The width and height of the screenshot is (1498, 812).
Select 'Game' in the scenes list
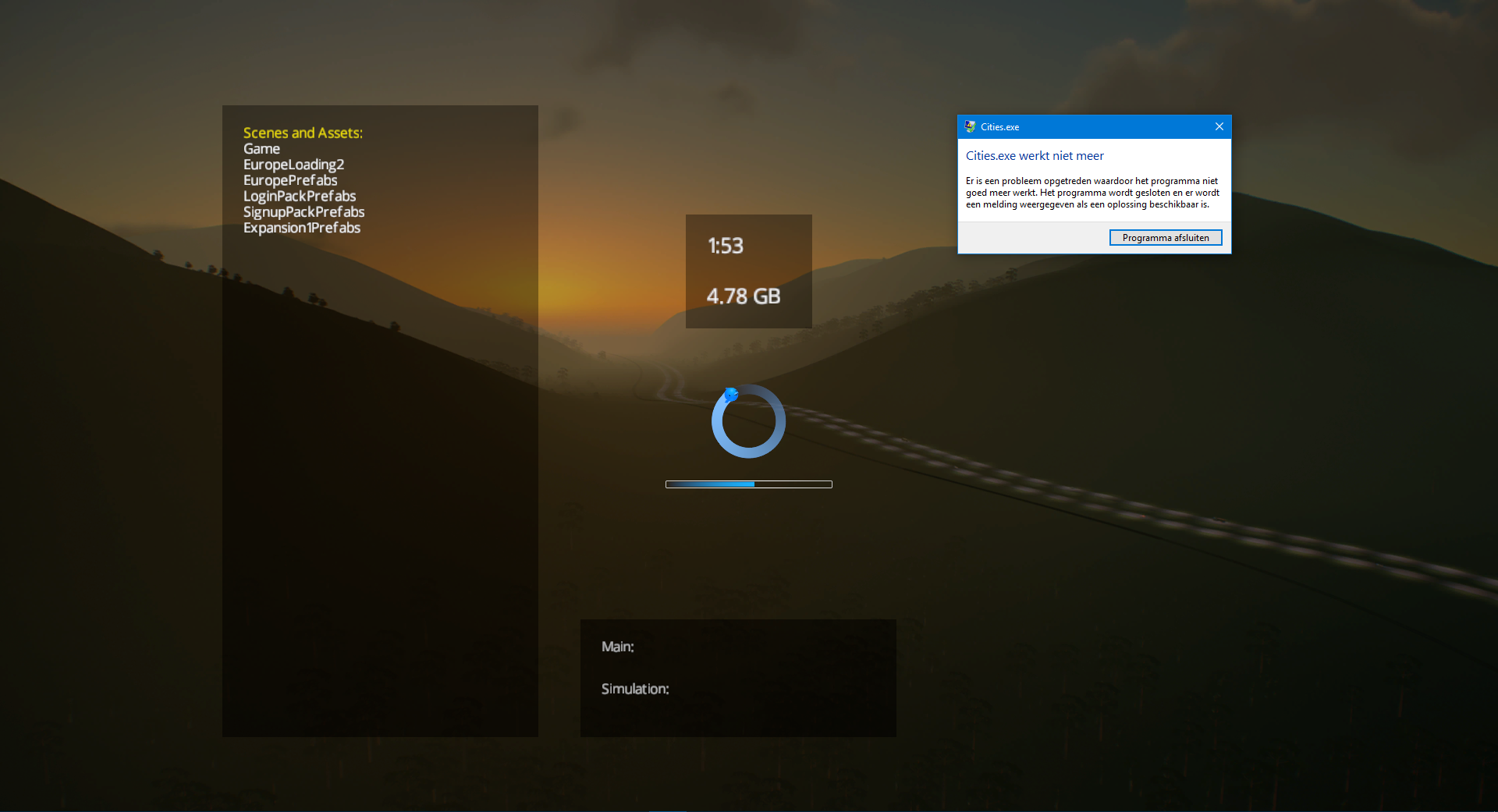[261, 149]
